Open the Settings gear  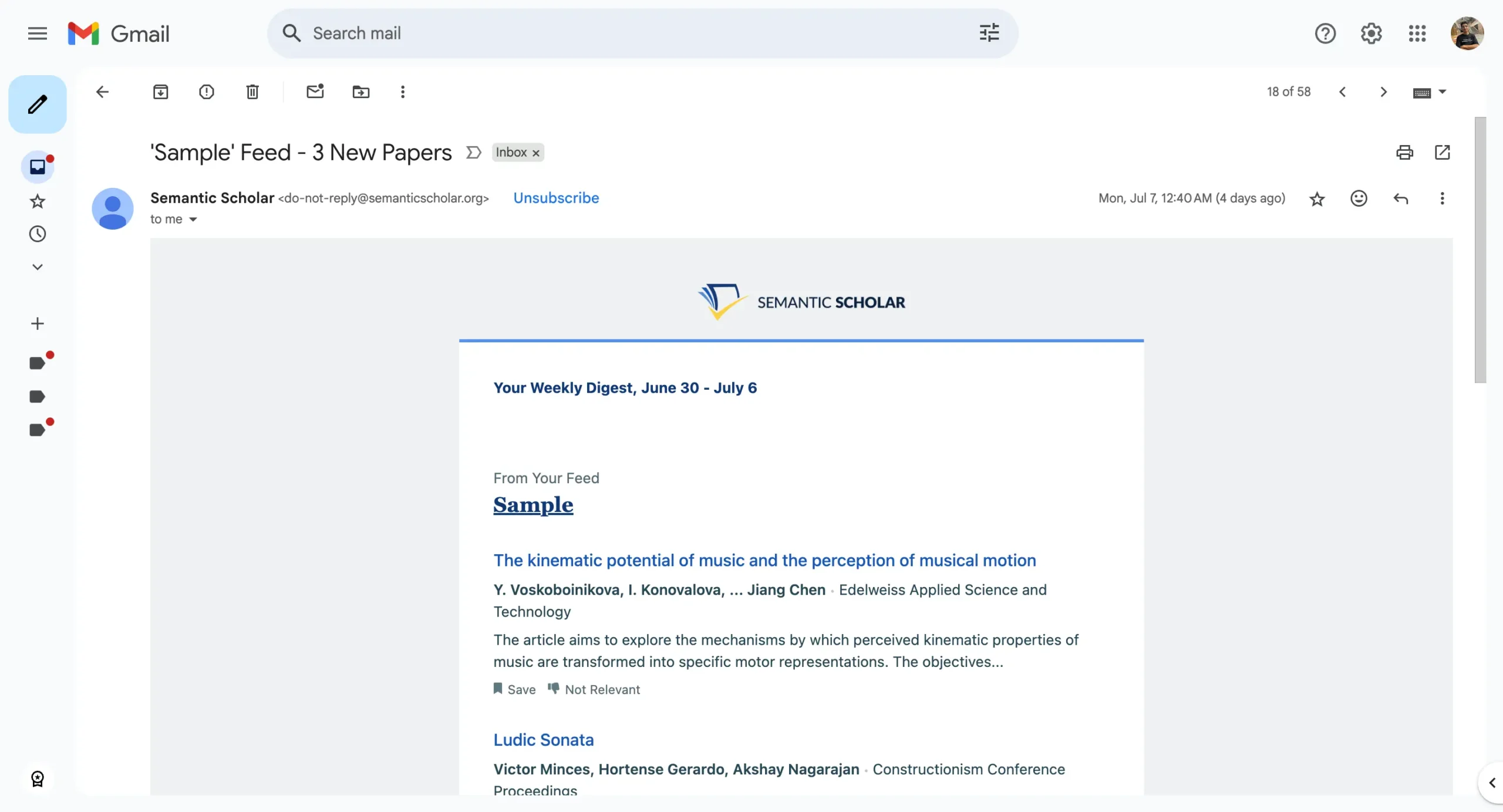(1371, 33)
